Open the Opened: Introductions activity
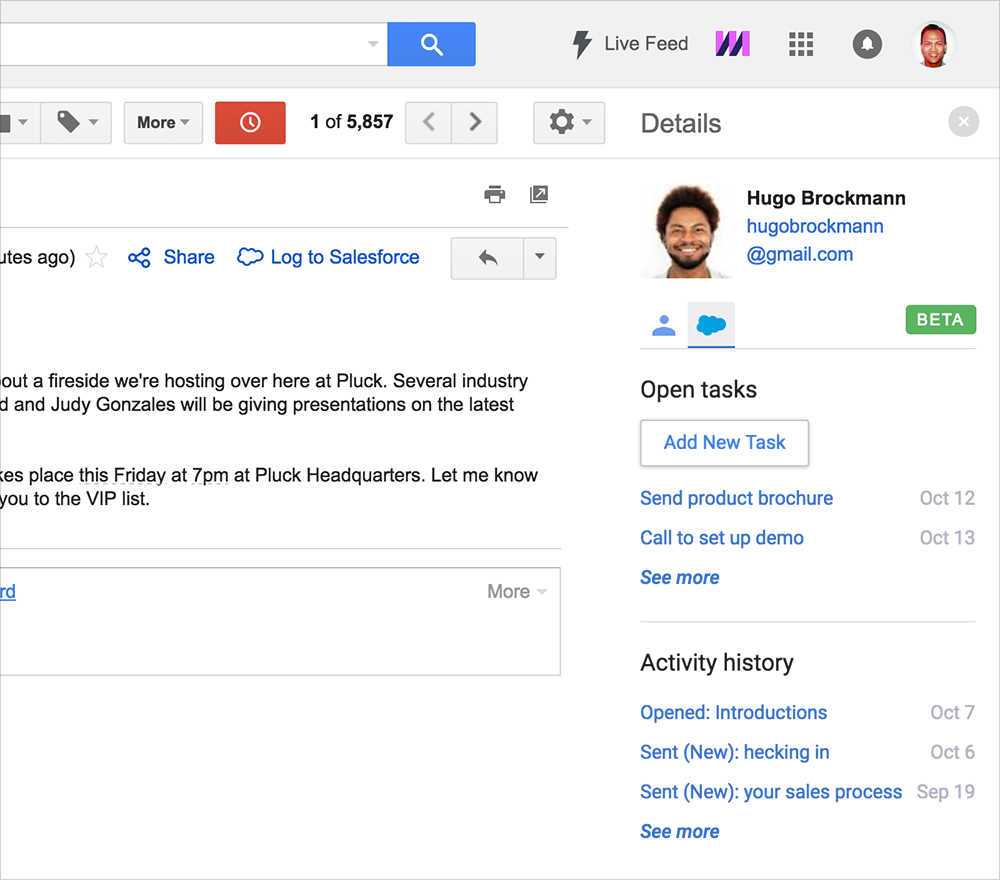The width and height of the screenshot is (1000, 880). 733,712
